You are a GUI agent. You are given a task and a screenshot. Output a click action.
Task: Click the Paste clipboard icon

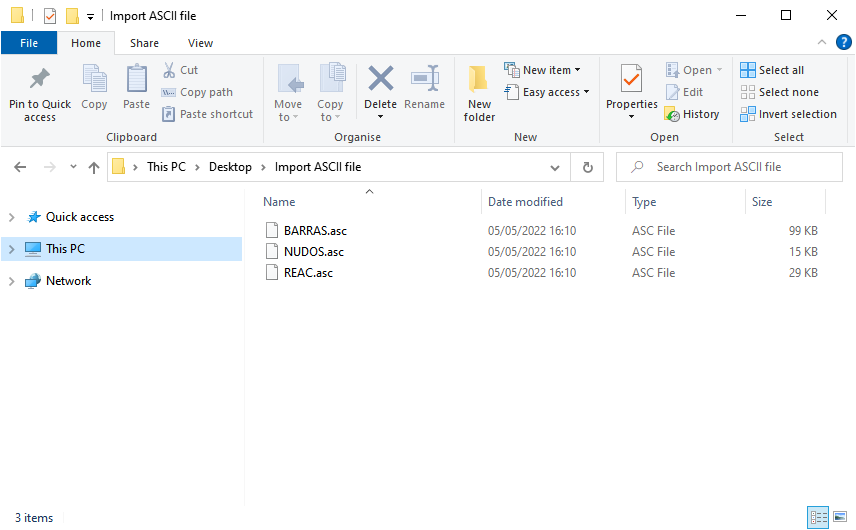pos(136,80)
